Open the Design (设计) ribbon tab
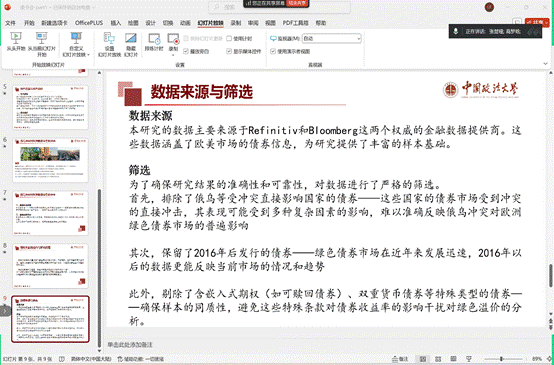Screen dimensions: 554x365 151,23
